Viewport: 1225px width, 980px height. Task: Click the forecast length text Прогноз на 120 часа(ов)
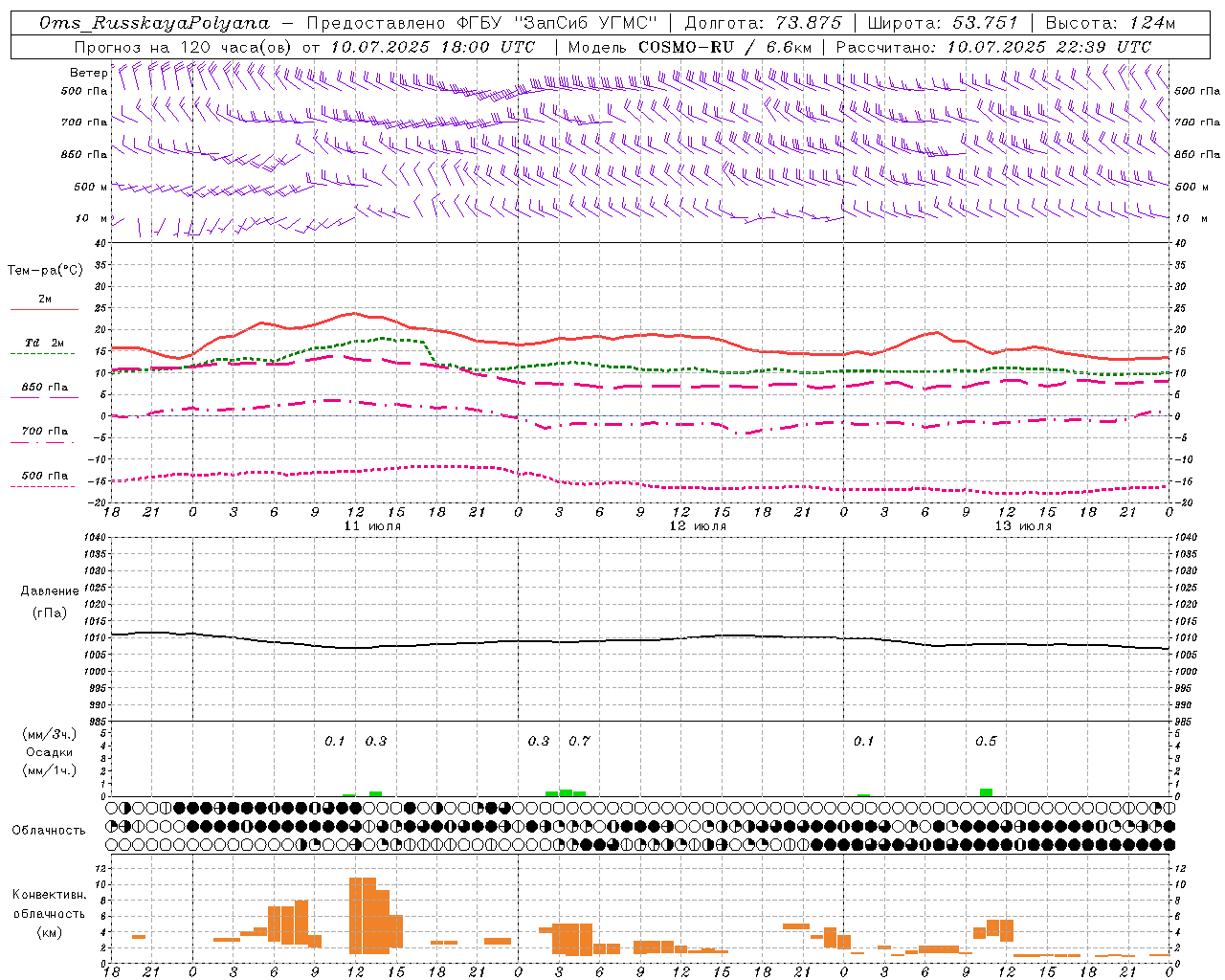pos(184,47)
